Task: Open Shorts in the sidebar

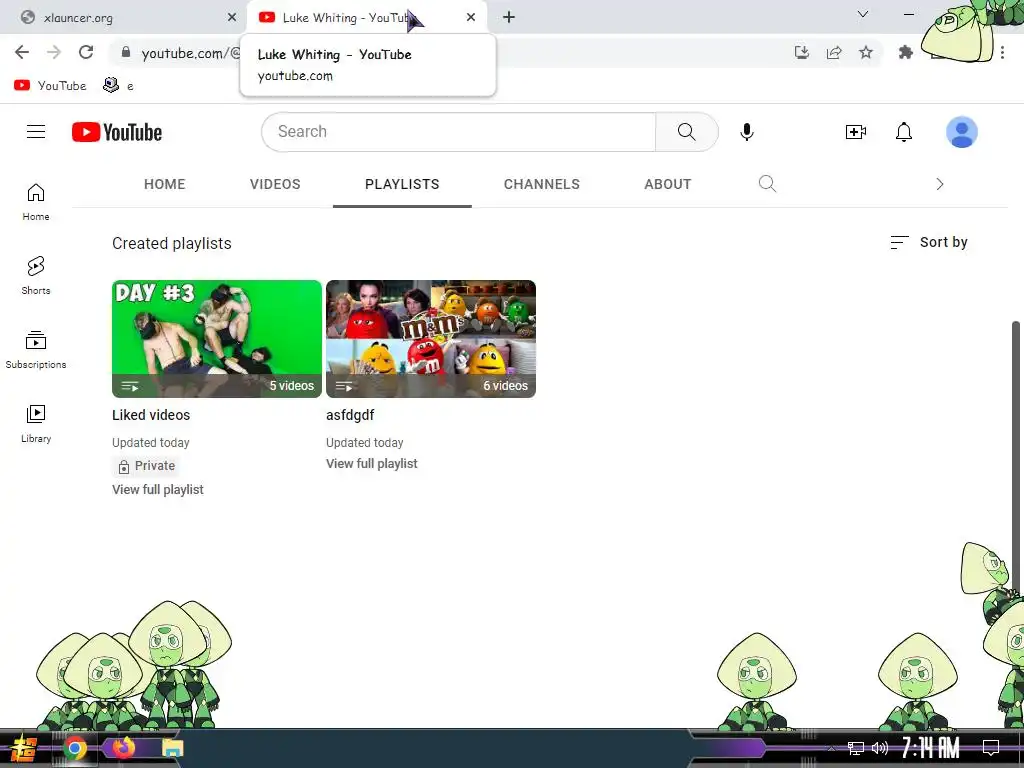Action: (36, 276)
